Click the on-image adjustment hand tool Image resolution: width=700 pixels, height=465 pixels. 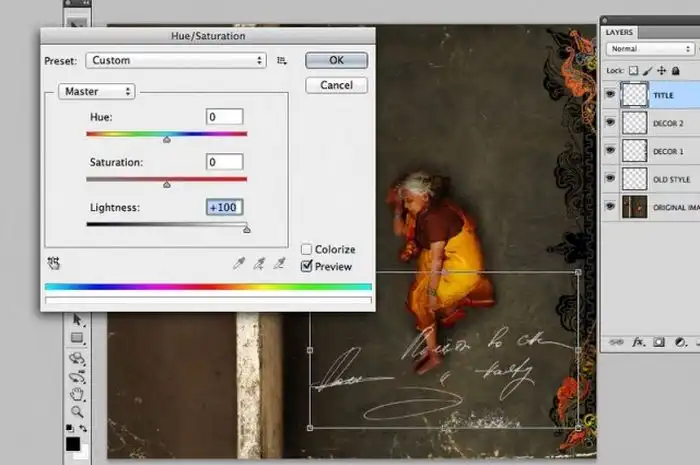(x=54, y=263)
